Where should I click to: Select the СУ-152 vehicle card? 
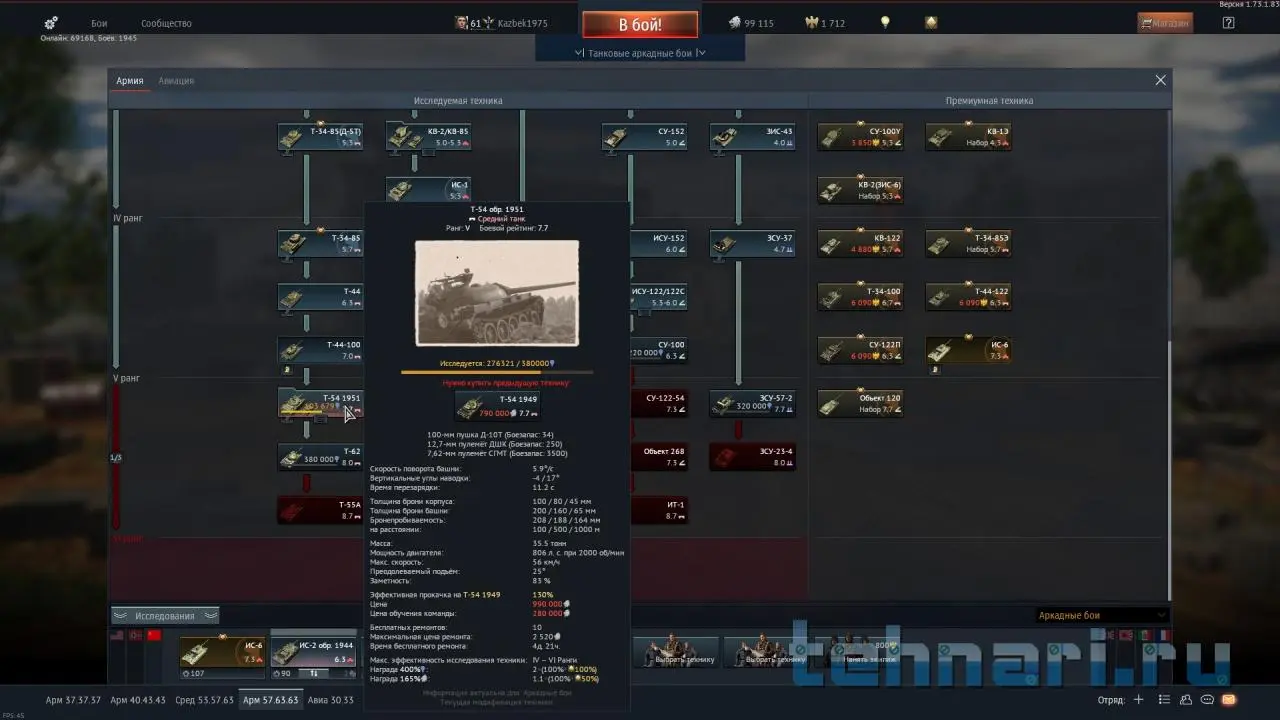click(x=644, y=137)
